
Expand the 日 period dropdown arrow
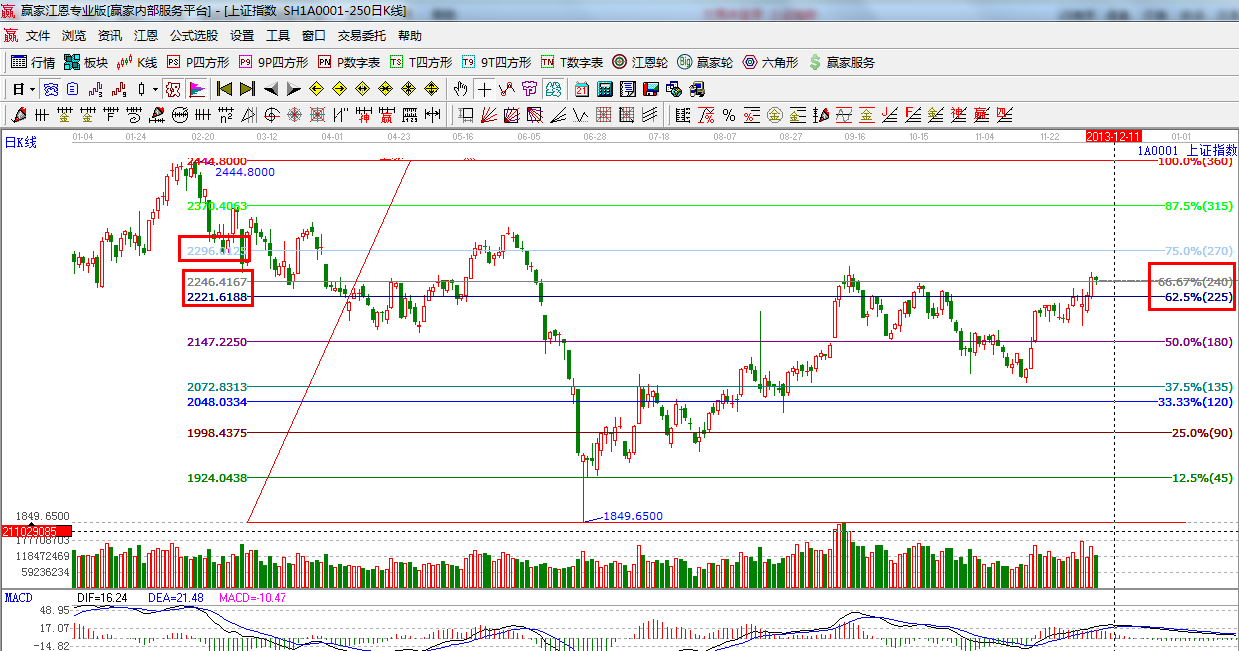click(32, 89)
